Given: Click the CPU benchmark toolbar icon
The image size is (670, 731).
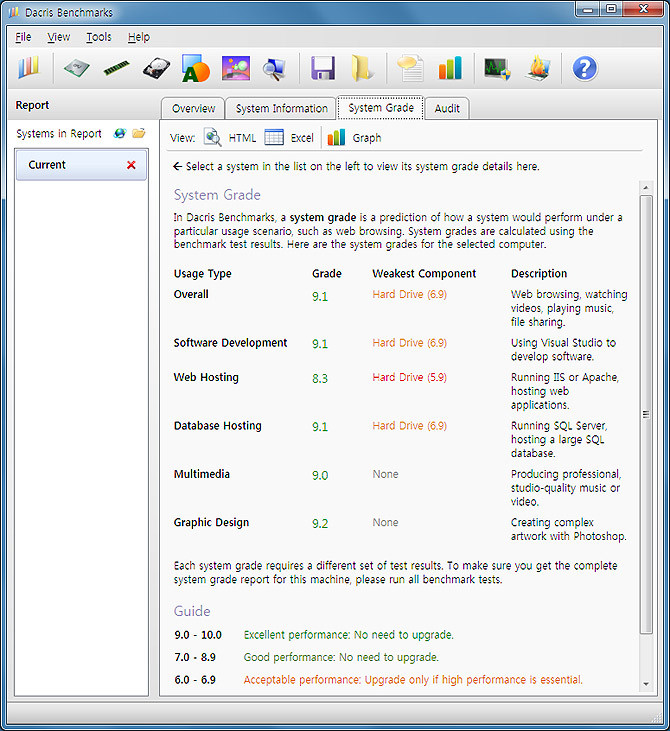Looking at the screenshot, I should pyautogui.click(x=76, y=68).
